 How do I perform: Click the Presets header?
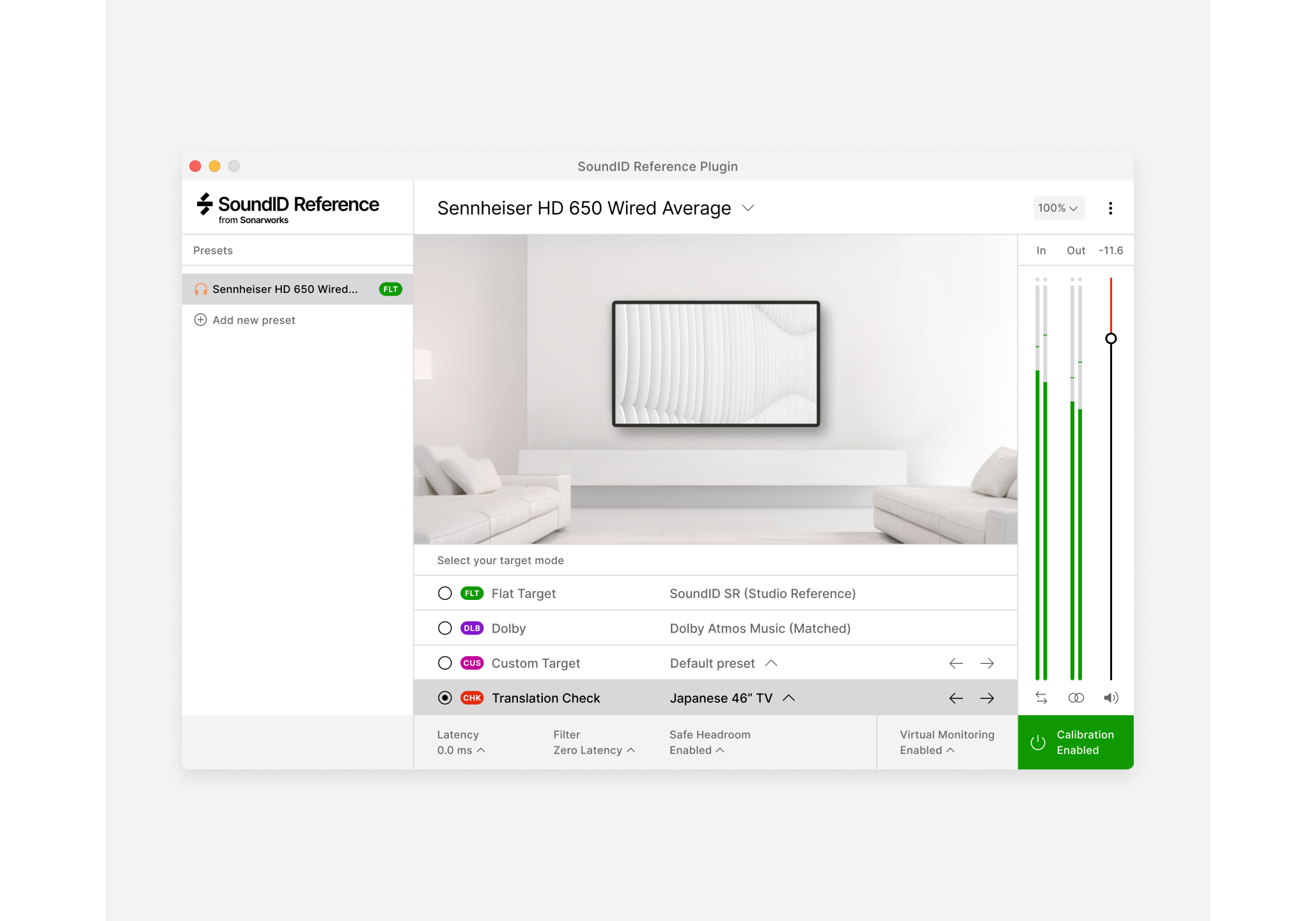tap(213, 250)
